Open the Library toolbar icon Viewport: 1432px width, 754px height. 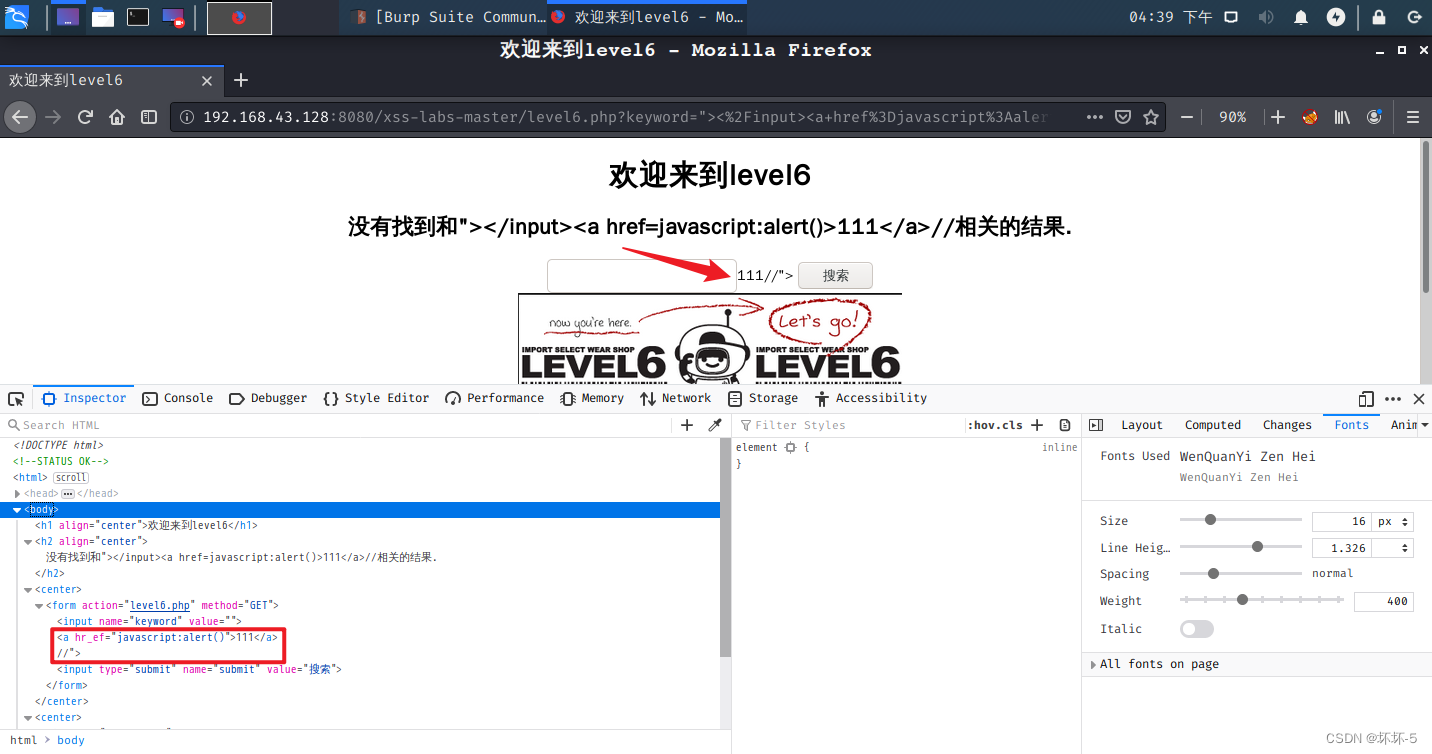point(1342,117)
